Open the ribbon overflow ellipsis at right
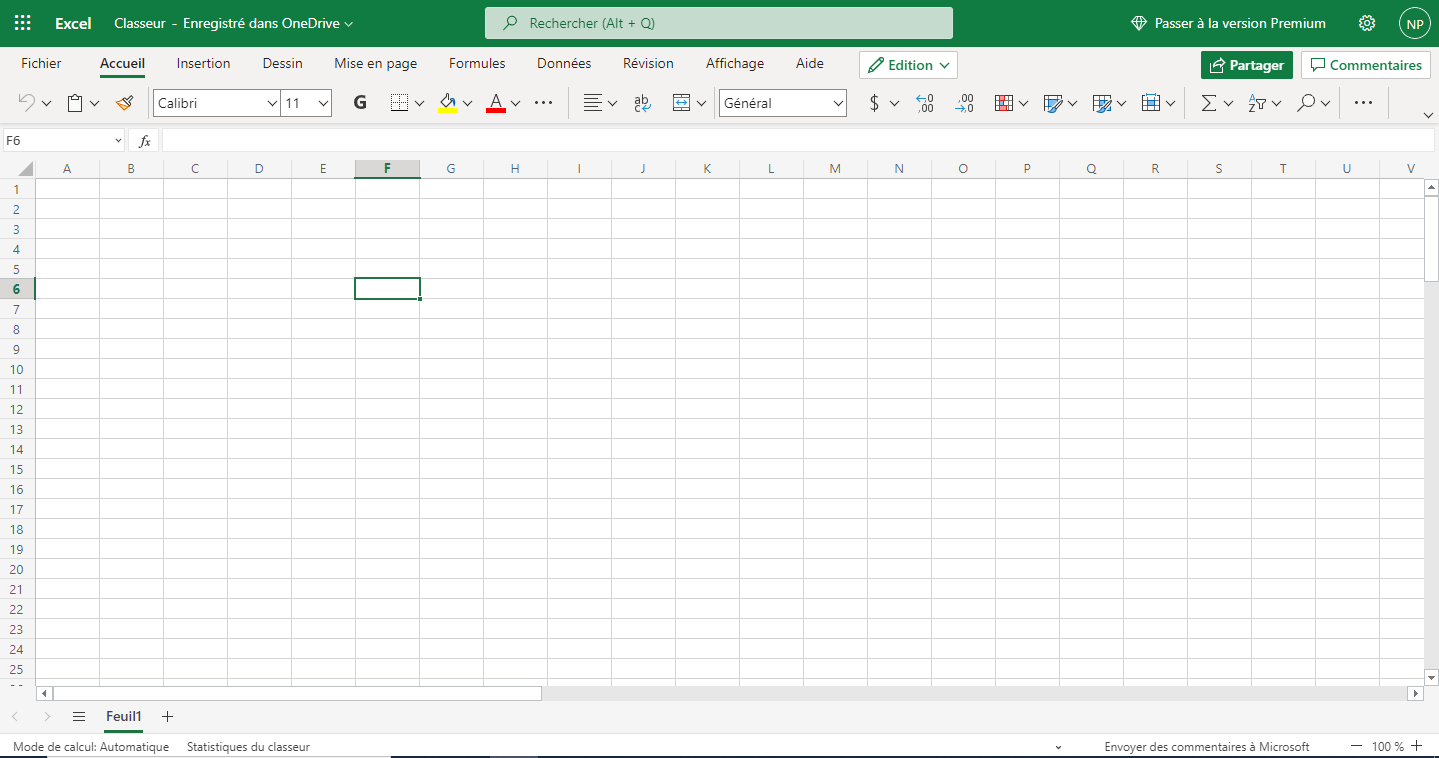Viewport: 1439px width, 758px height. click(x=1363, y=103)
